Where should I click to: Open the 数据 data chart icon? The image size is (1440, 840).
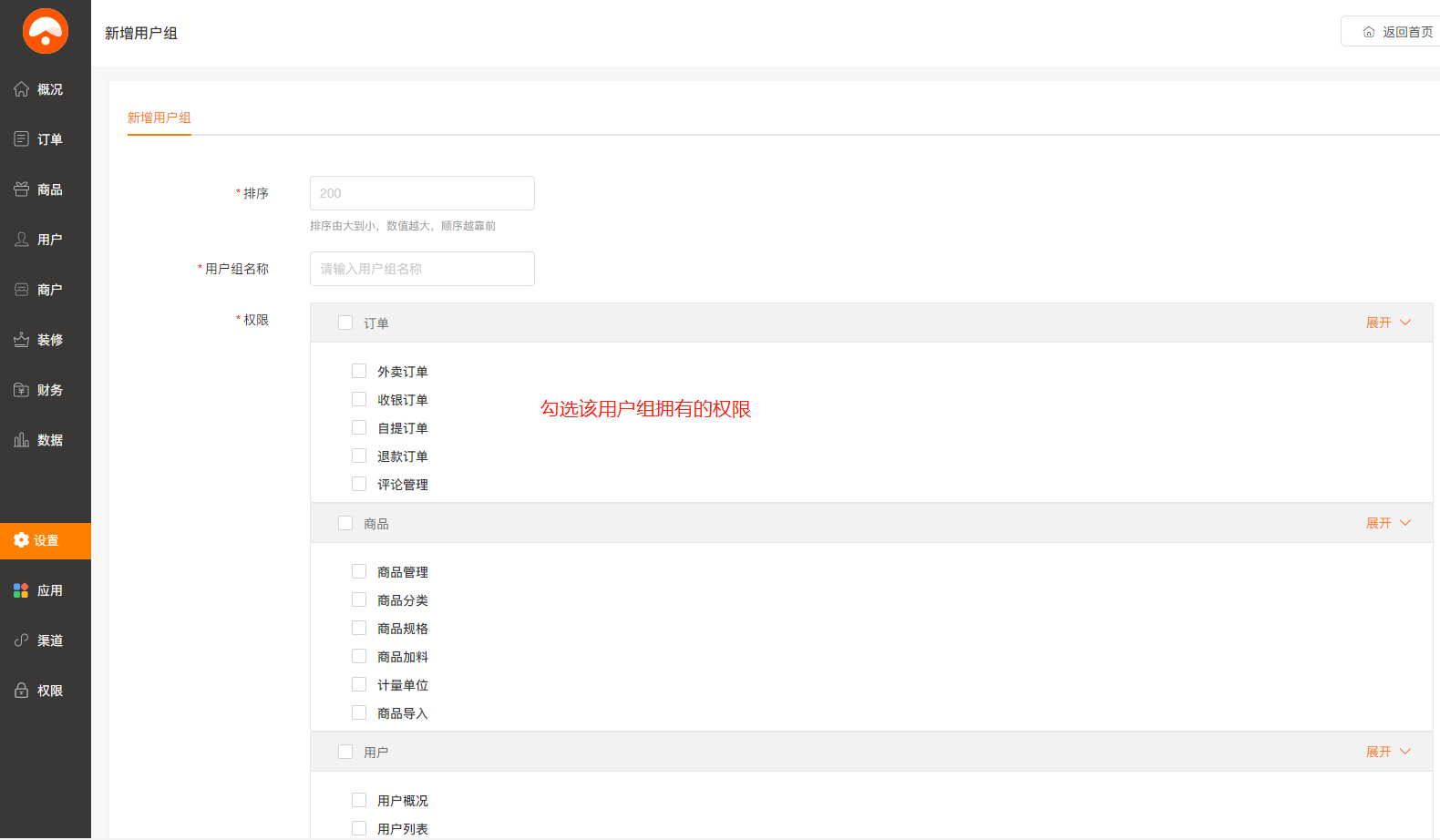pos(22,440)
